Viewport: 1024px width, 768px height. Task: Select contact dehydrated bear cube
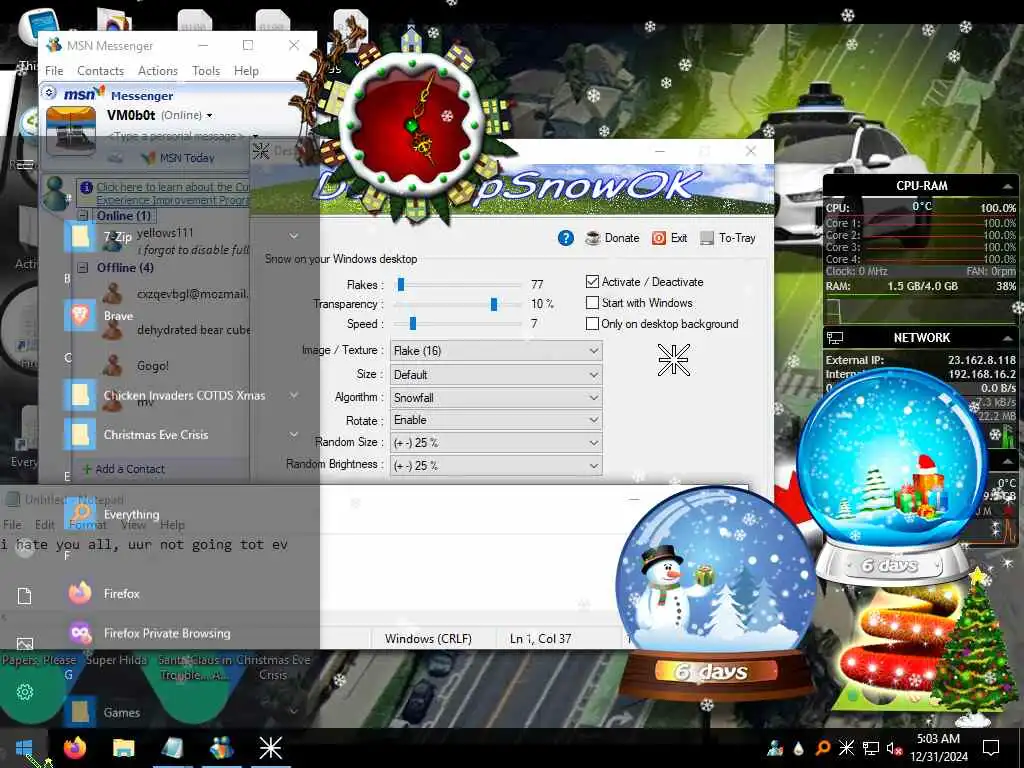[x=193, y=330]
